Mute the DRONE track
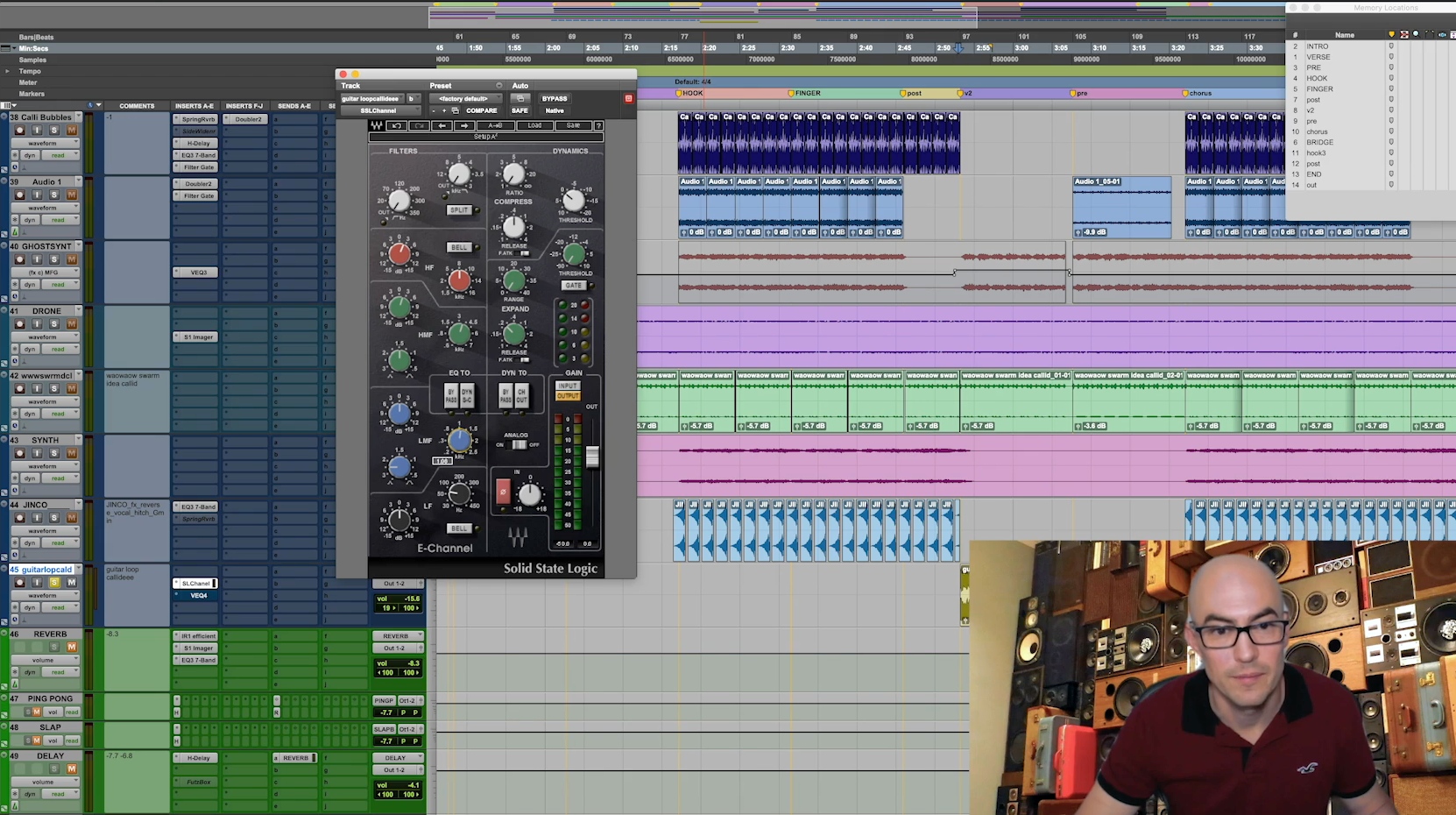Screen dimensions: 1456x815 coord(72,324)
